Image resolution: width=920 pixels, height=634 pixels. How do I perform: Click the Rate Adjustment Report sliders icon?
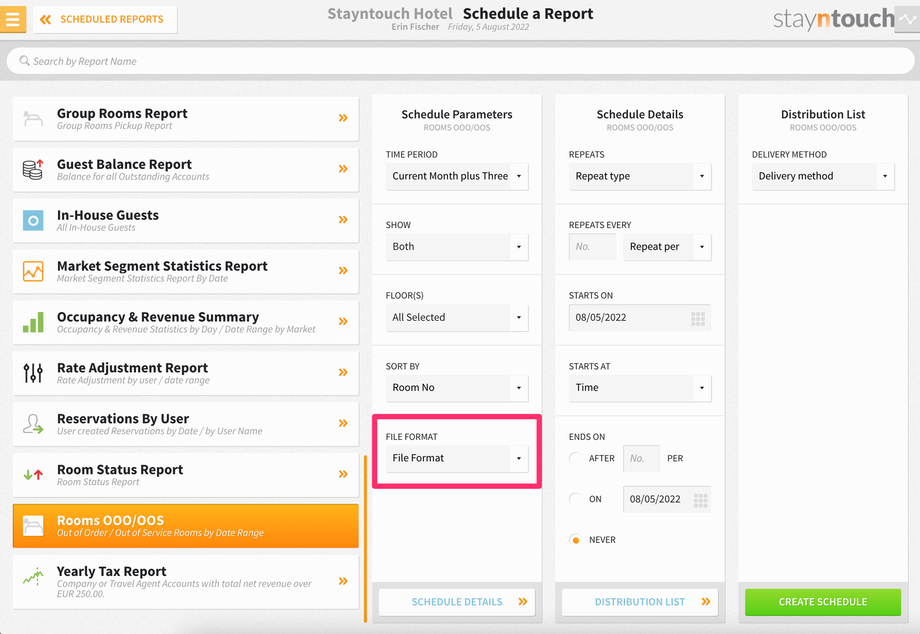[x=33, y=373]
